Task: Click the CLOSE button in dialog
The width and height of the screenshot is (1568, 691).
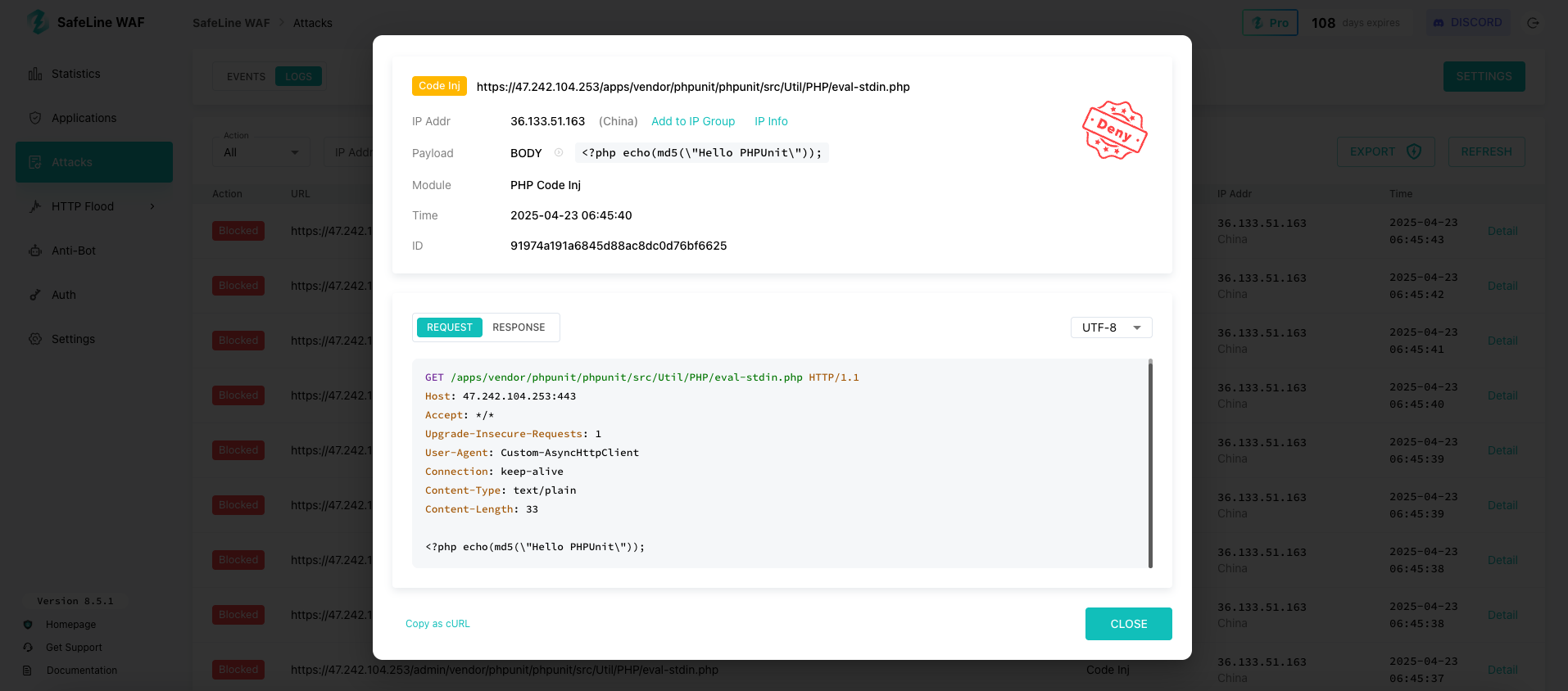Action: coord(1128,624)
